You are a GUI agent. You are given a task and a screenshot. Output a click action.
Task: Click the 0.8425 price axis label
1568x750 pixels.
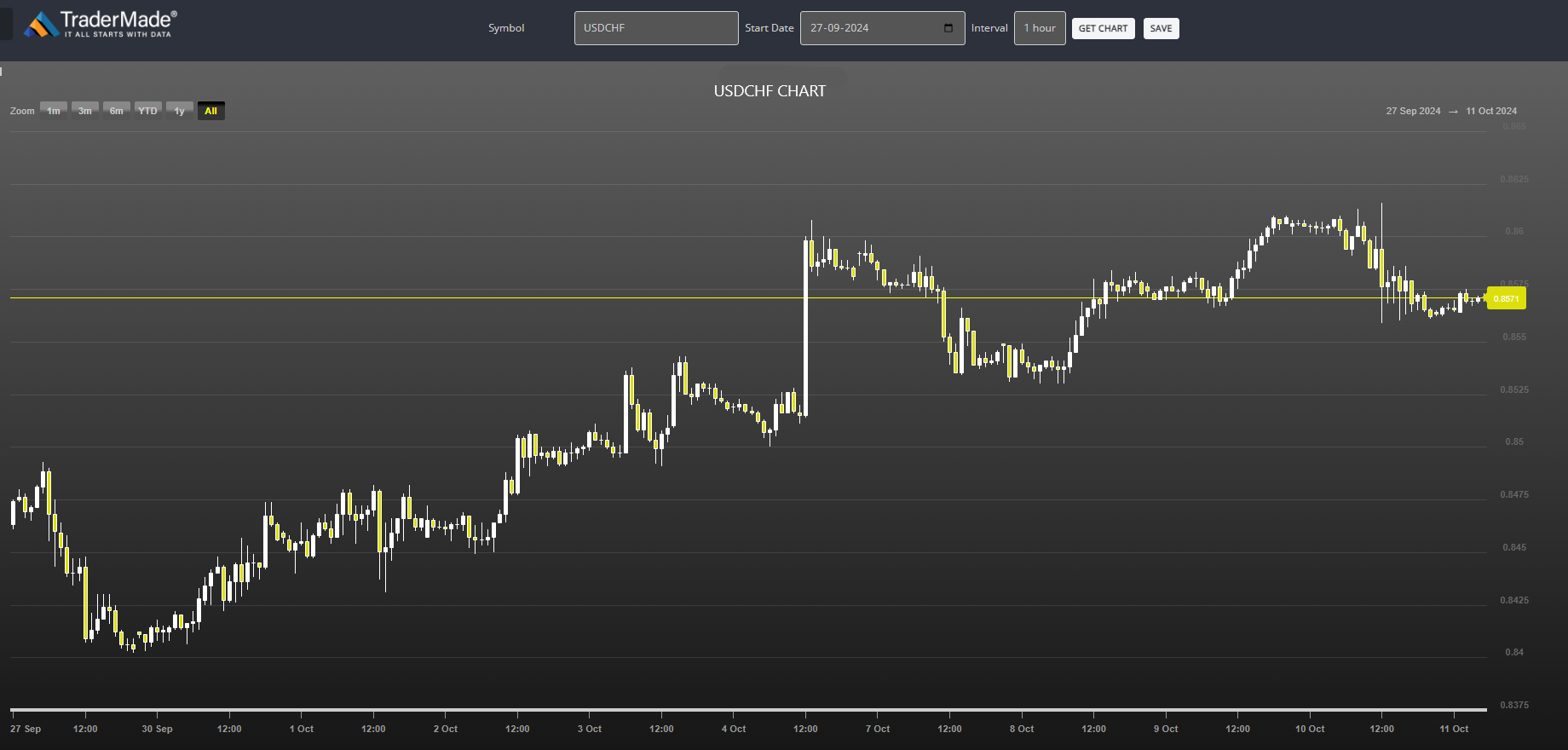pos(1514,600)
